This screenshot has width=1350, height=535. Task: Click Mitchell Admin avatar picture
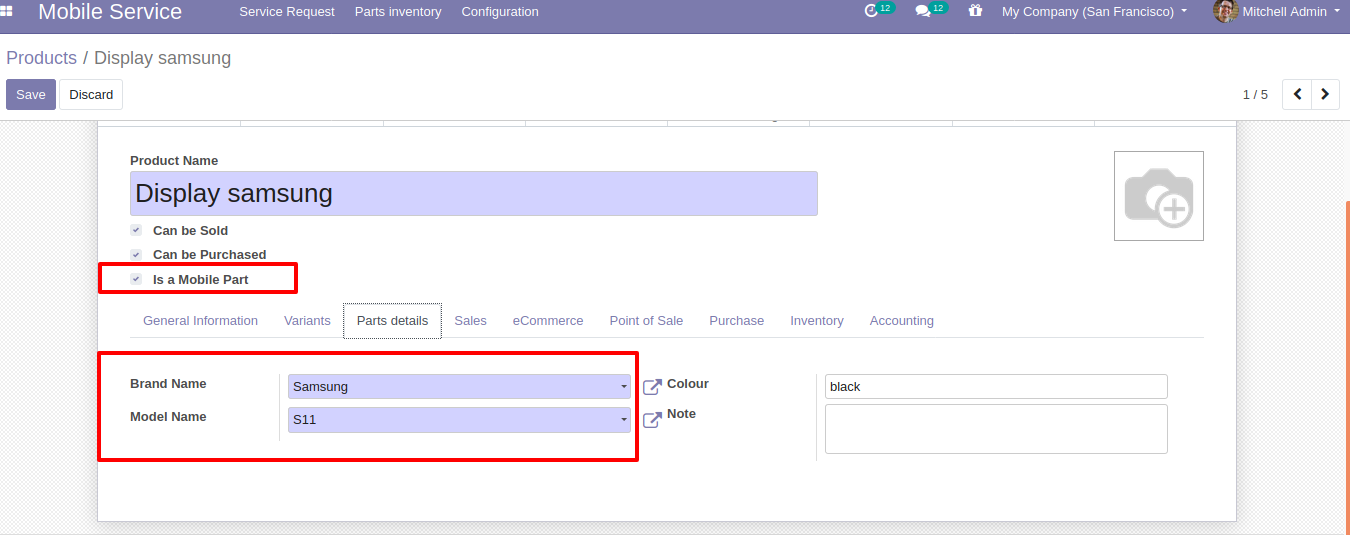pyautogui.click(x=1225, y=11)
